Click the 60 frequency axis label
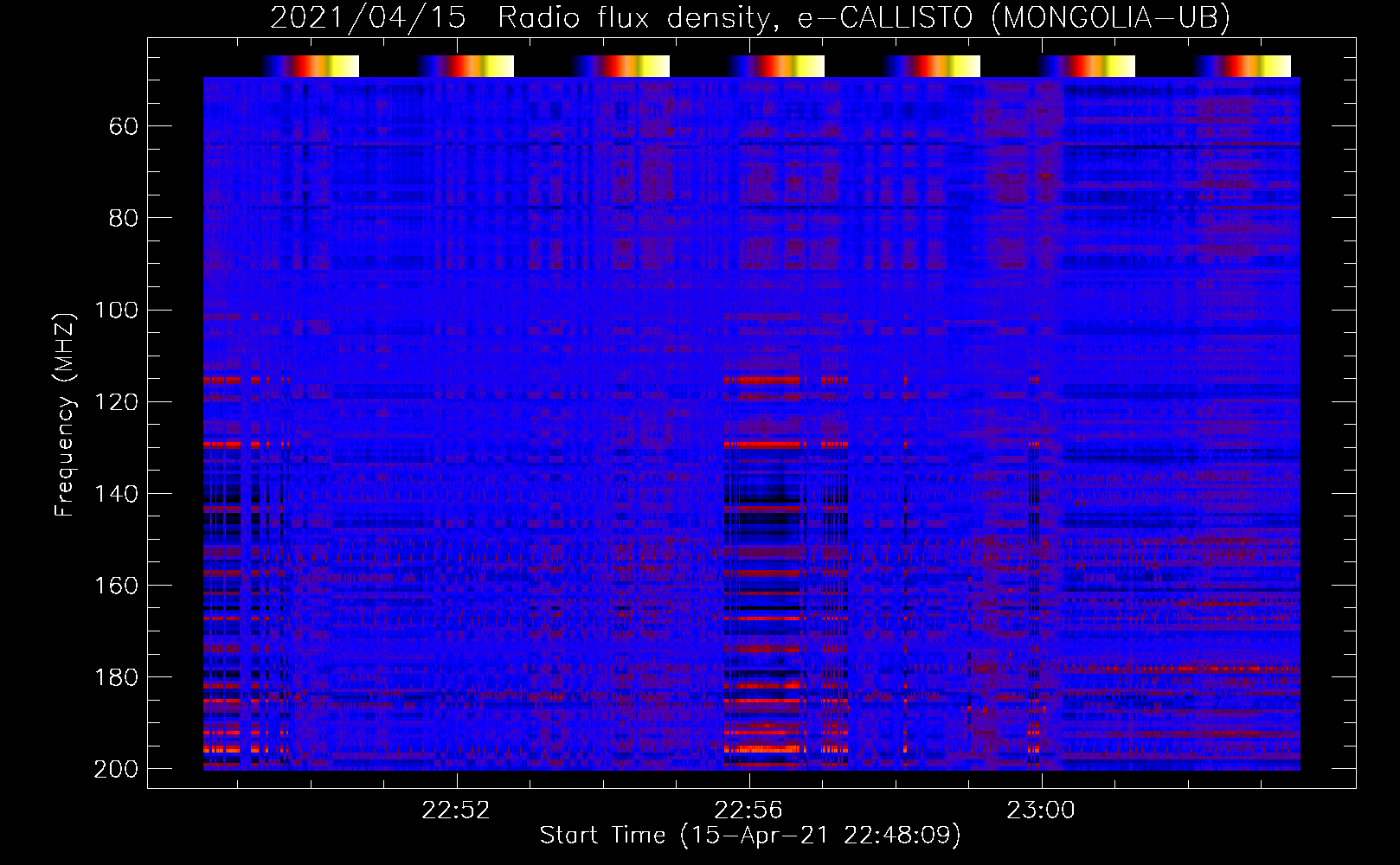The width and height of the screenshot is (1400, 865). tap(124, 127)
